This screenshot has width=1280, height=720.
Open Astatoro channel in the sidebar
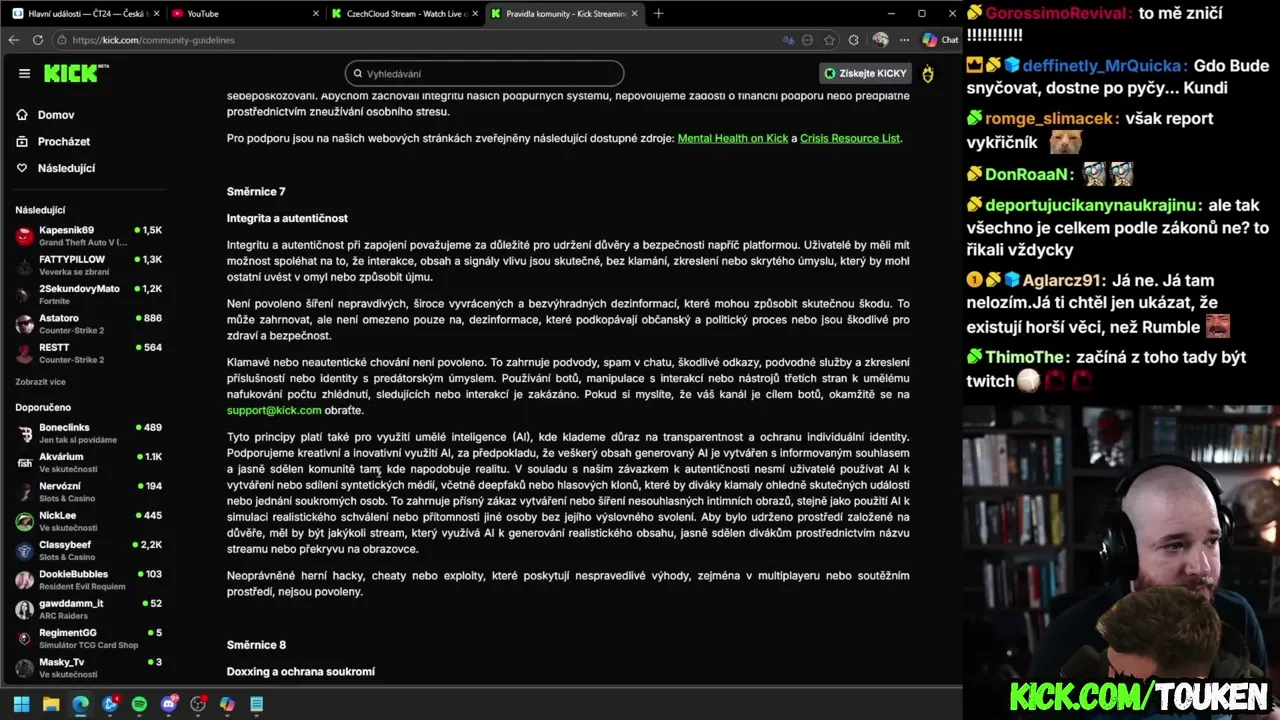click(x=88, y=324)
